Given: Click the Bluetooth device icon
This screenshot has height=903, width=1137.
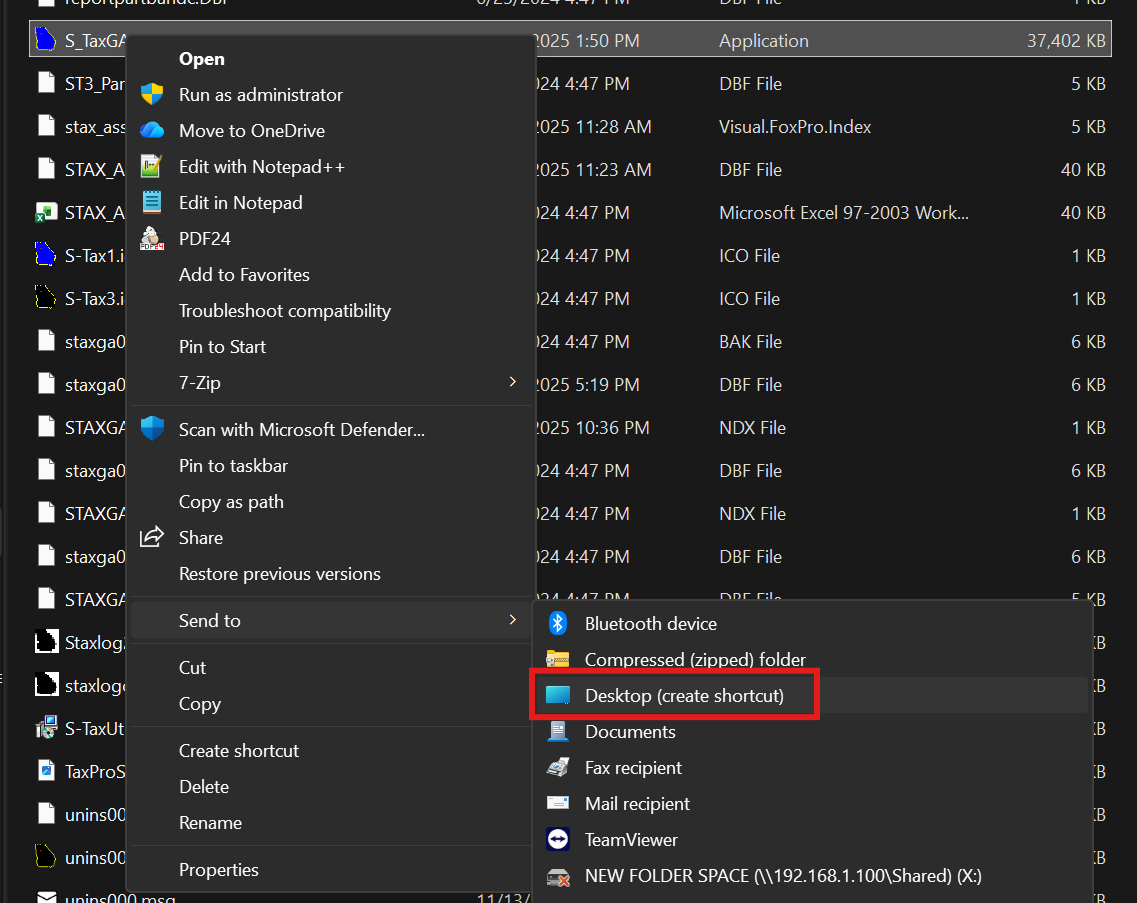Looking at the screenshot, I should click(558, 624).
